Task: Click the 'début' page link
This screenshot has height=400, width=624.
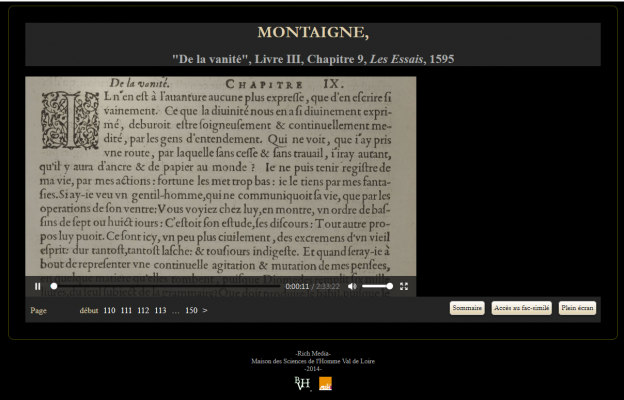Action: coord(89,310)
